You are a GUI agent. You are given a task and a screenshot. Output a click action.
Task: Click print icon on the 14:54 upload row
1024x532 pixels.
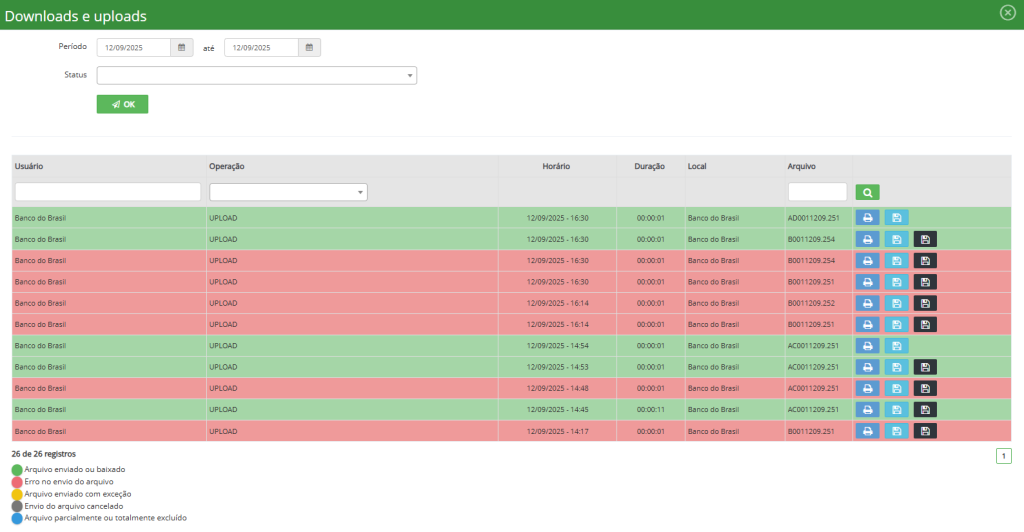(x=867, y=346)
